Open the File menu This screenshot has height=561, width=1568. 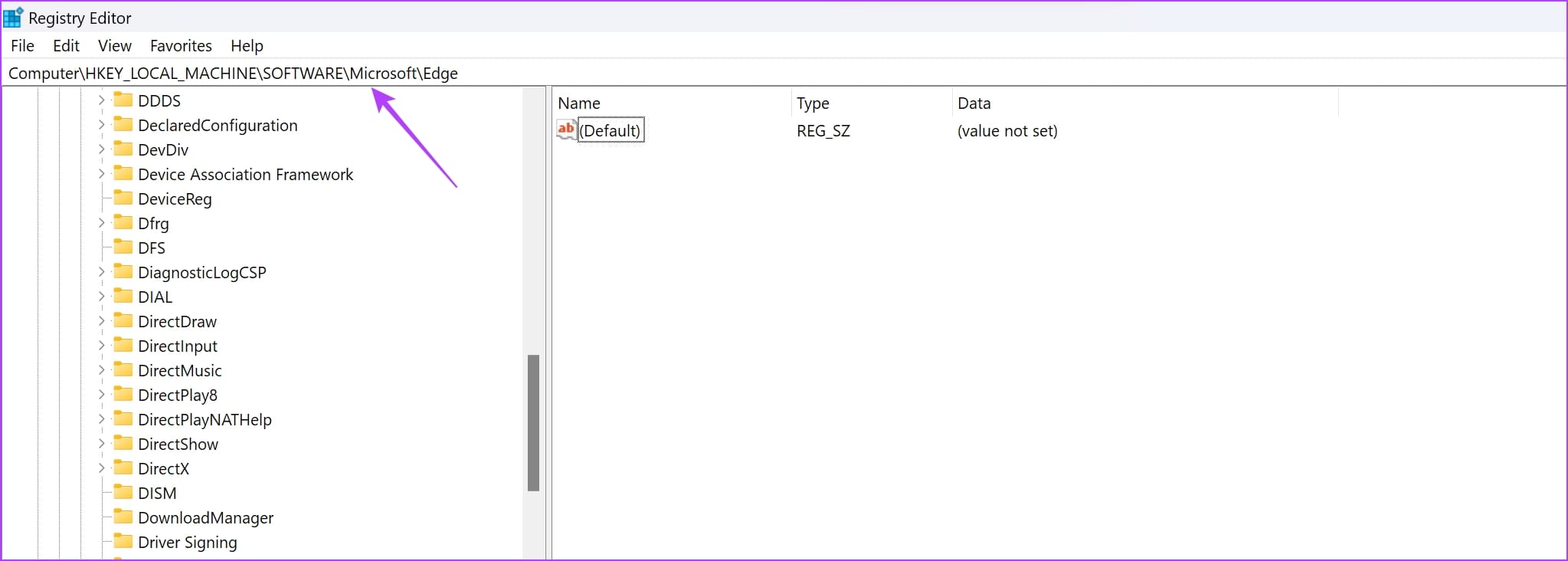point(22,46)
